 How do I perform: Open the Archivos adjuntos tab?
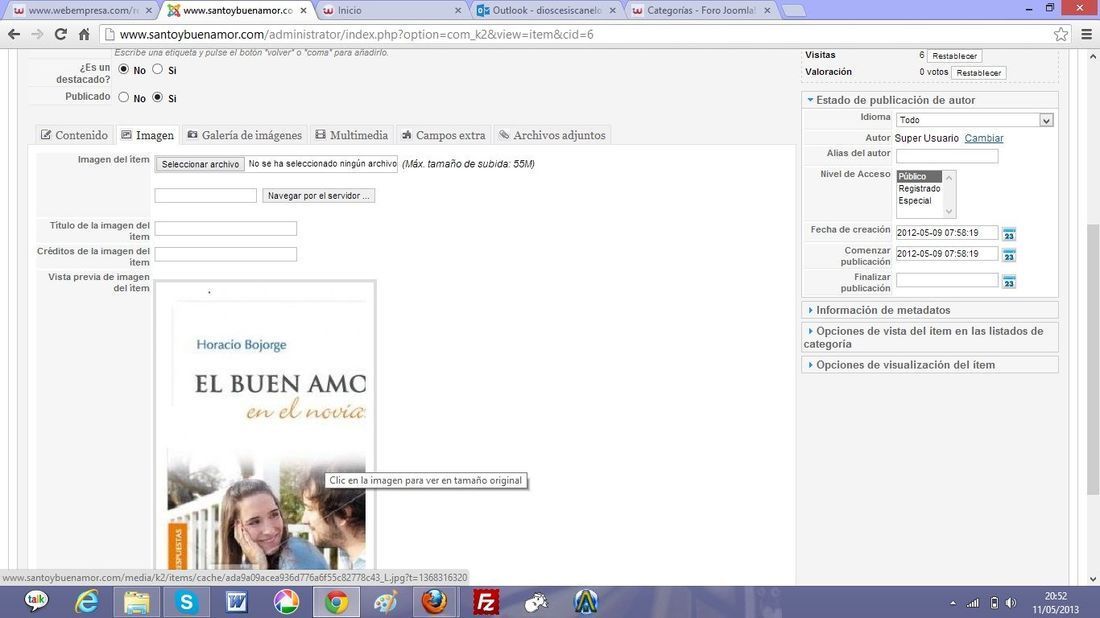point(552,135)
